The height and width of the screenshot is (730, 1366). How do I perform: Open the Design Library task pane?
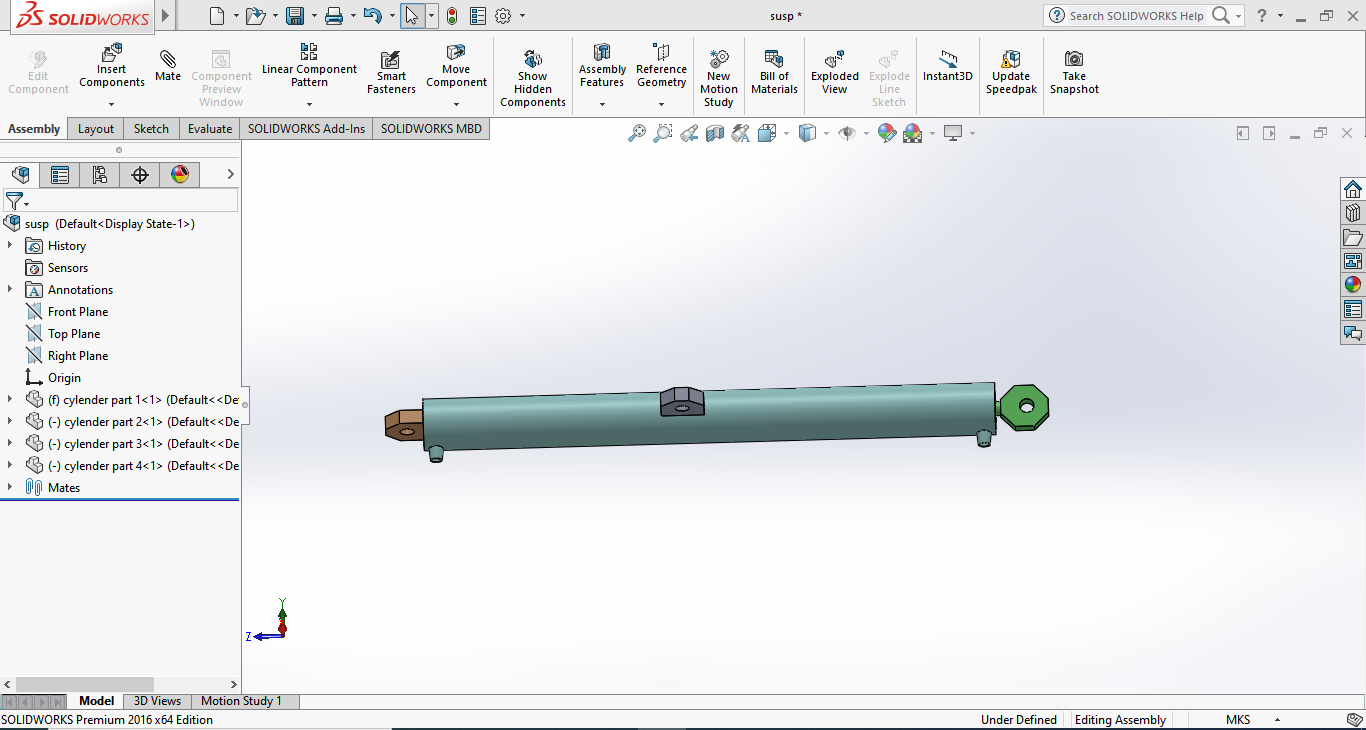point(1353,212)
